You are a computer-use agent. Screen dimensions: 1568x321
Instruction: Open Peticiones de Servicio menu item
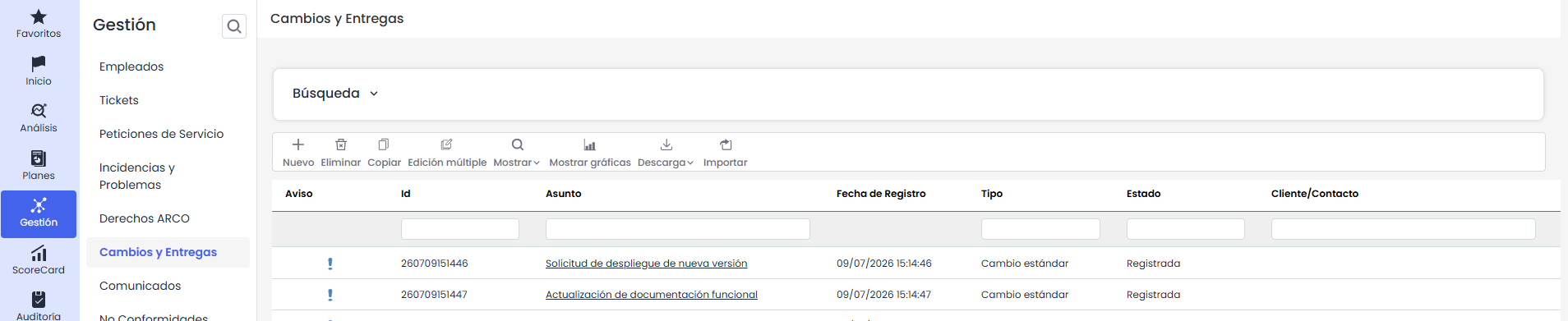point(161,134)
